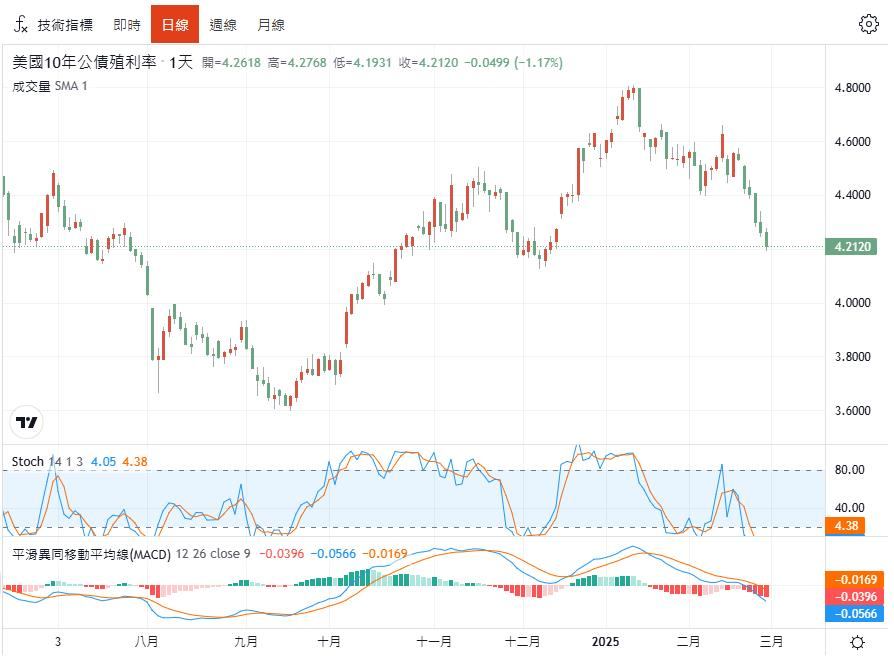Click the TradingView logo badge
The image size is (894, 666).
click(27, 422)
